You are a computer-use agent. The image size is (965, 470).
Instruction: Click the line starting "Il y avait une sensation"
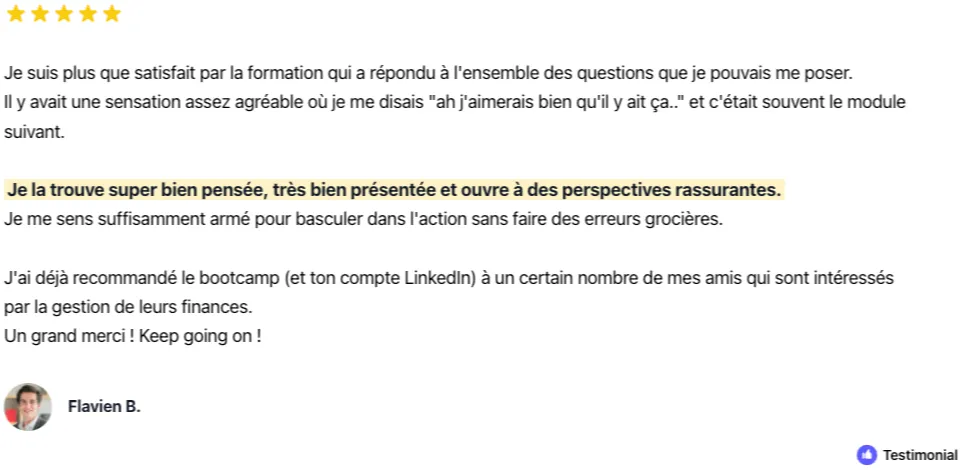pos(455,103)
